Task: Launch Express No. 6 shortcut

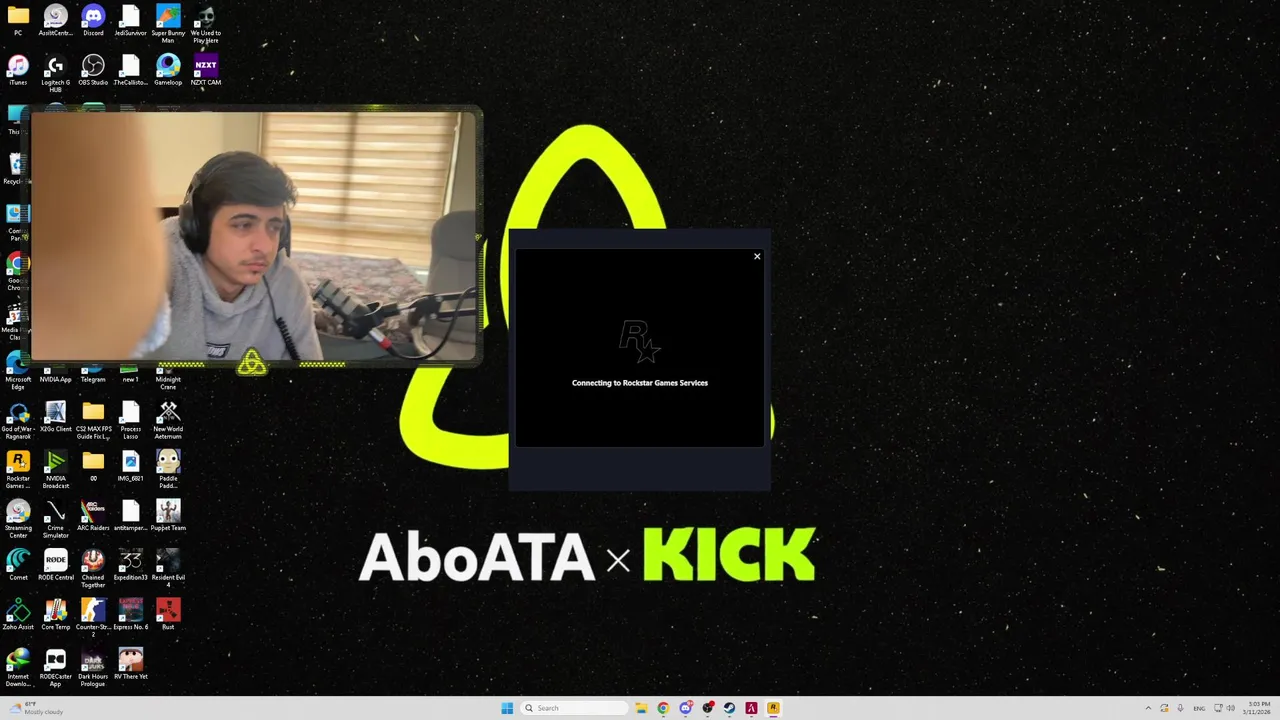Action: (130, 615)
